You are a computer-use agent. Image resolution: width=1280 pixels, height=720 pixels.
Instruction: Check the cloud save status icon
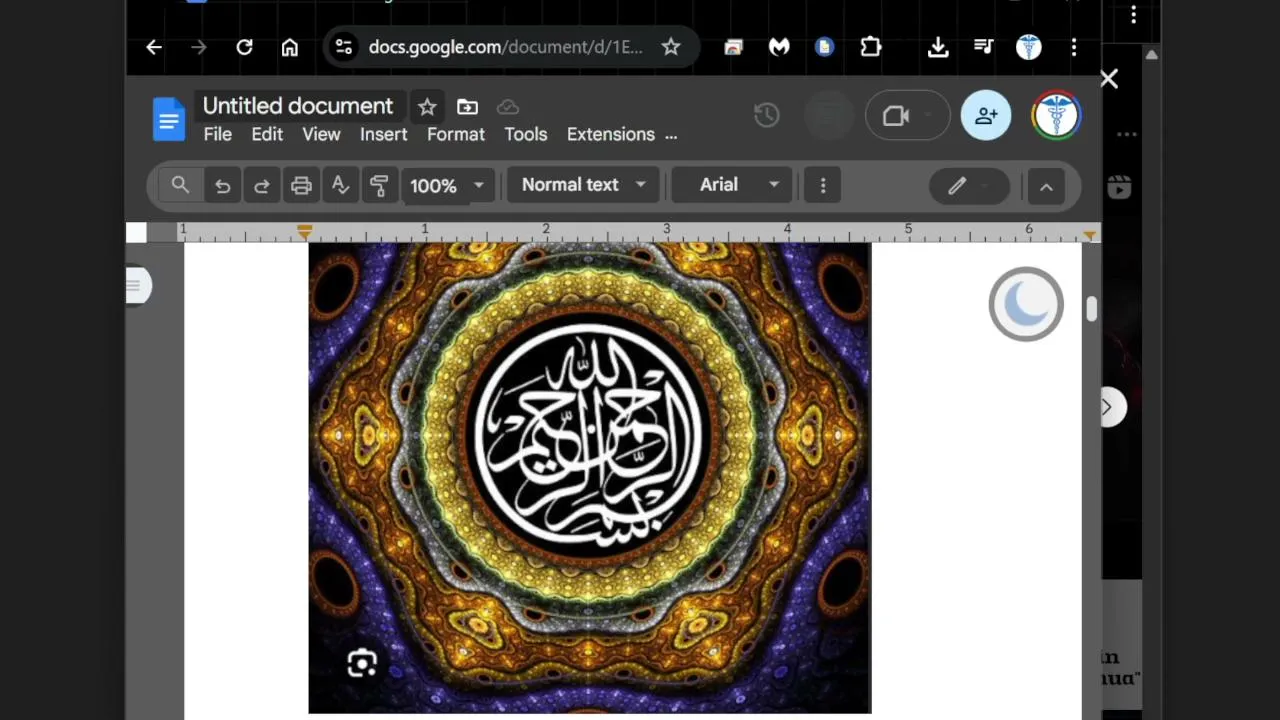tap(508, 107)
